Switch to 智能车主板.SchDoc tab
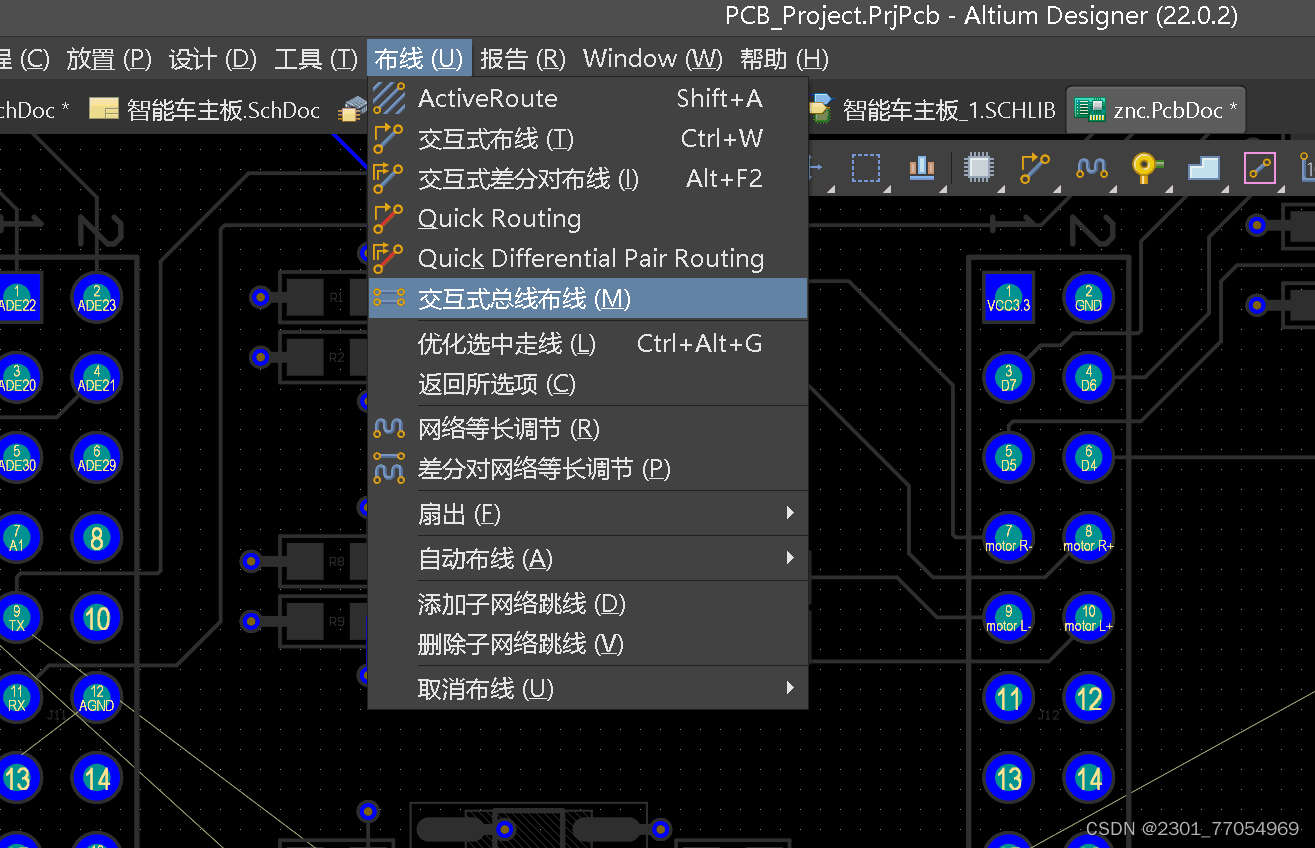Image resolution: width=1315 pixels, height=848 pixels. click(x=204, y=110)
